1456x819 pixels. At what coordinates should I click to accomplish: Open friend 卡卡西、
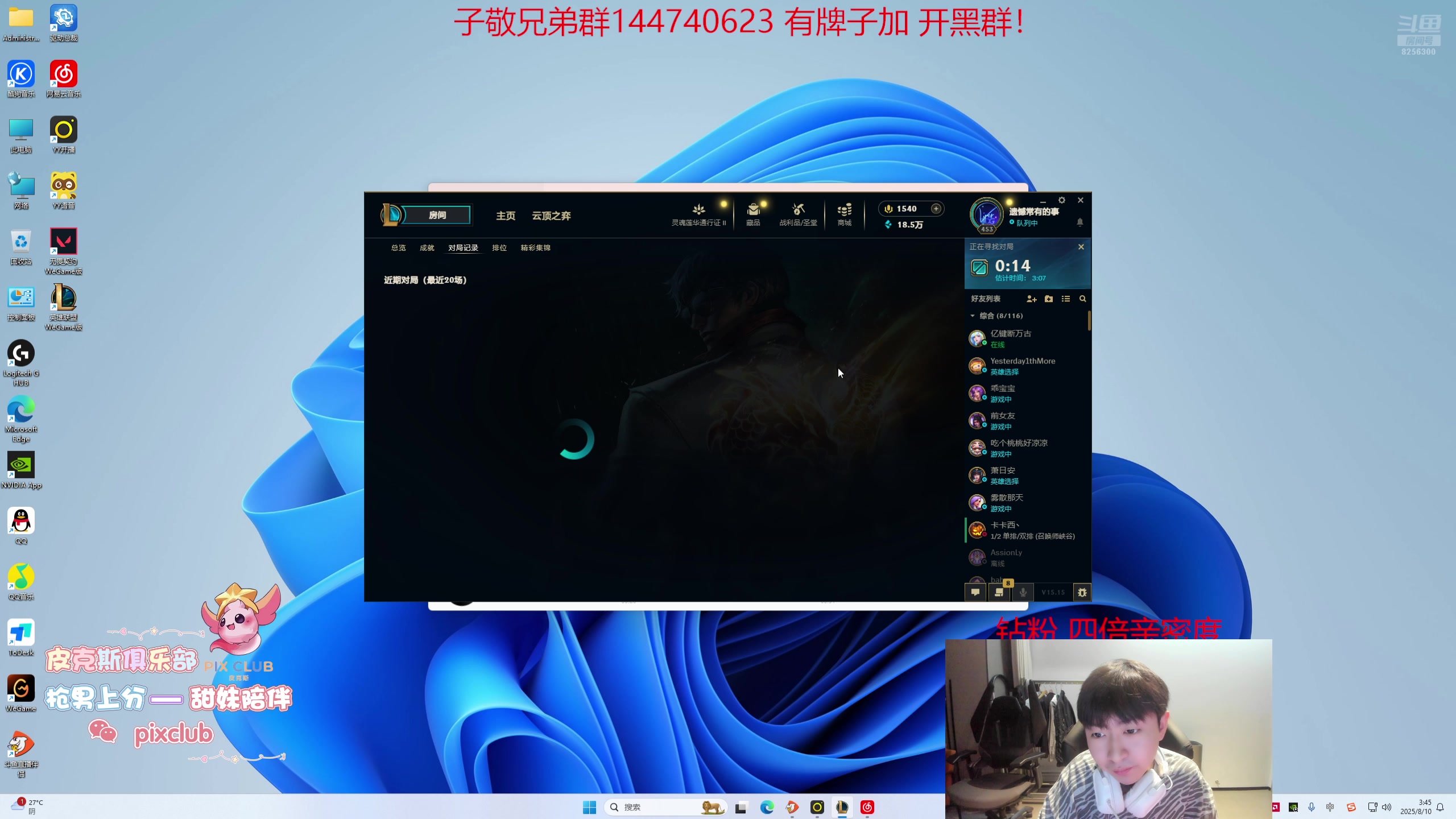[x=1027, y=530]
